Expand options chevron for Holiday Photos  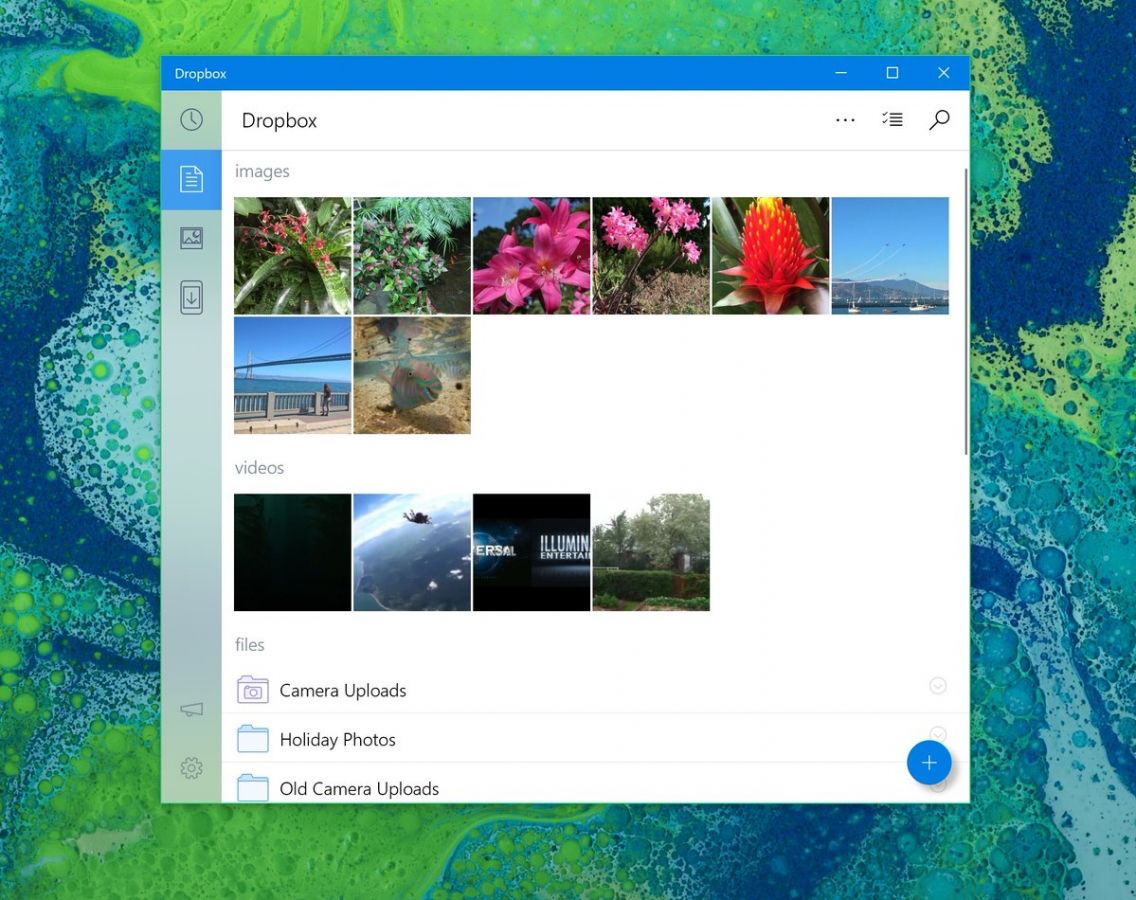click(x=937, y=734)
